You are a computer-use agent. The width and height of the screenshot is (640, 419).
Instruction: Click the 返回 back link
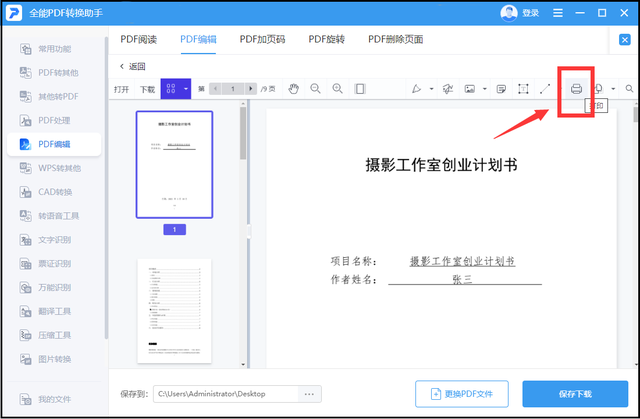point(133,66)
